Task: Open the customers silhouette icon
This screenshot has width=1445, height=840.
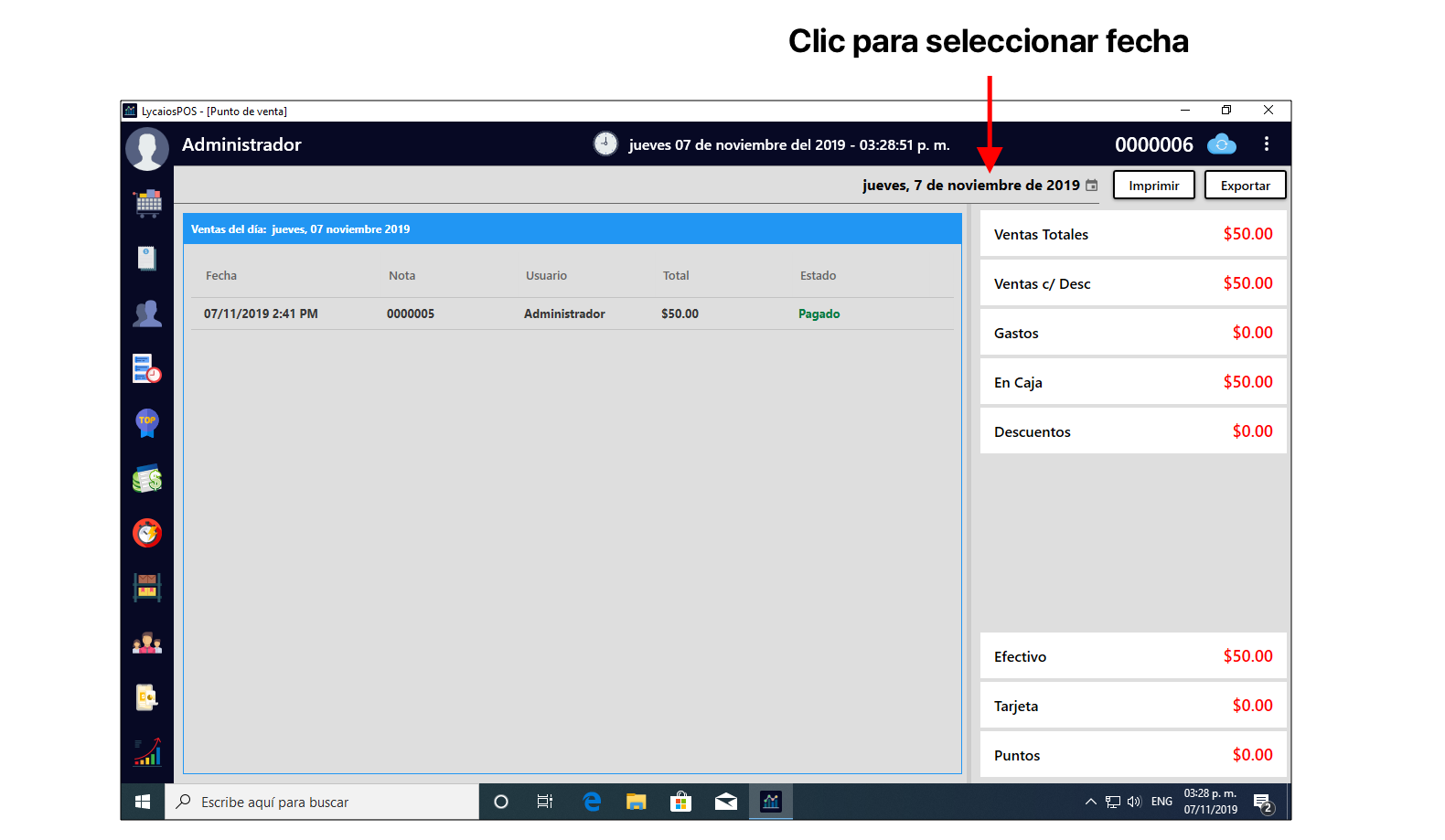Action: point(147,314)
